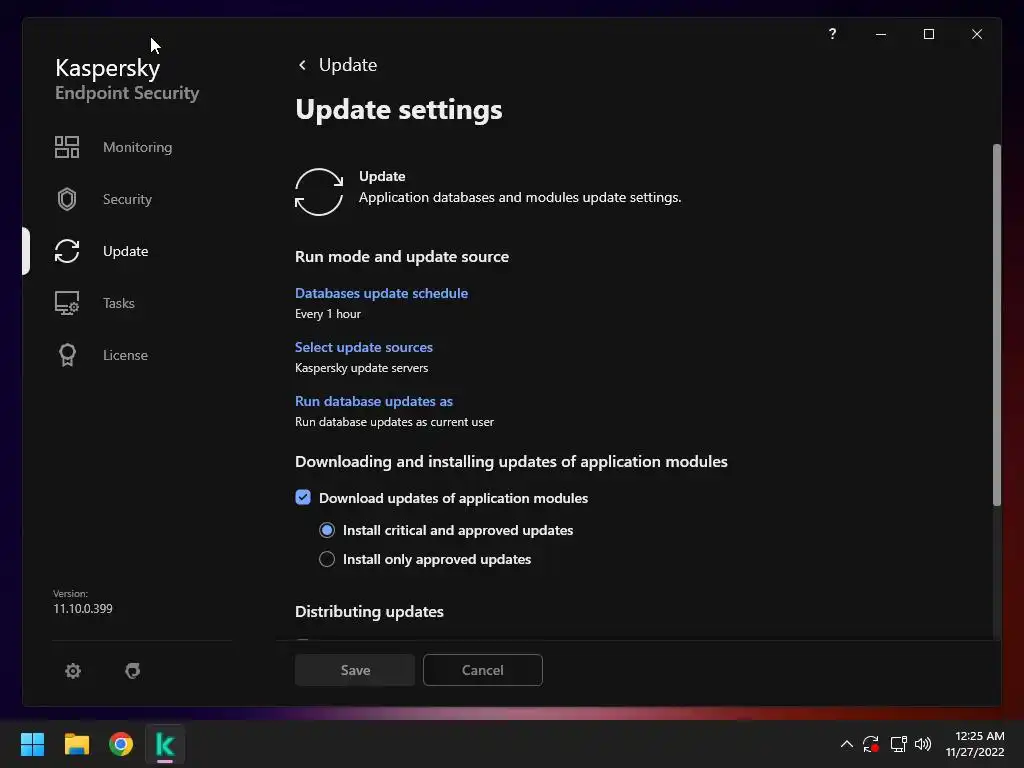Screen dimensions: 1024x768
Task: Click the 'Distributing updates' heading
Action: point(369,612)
